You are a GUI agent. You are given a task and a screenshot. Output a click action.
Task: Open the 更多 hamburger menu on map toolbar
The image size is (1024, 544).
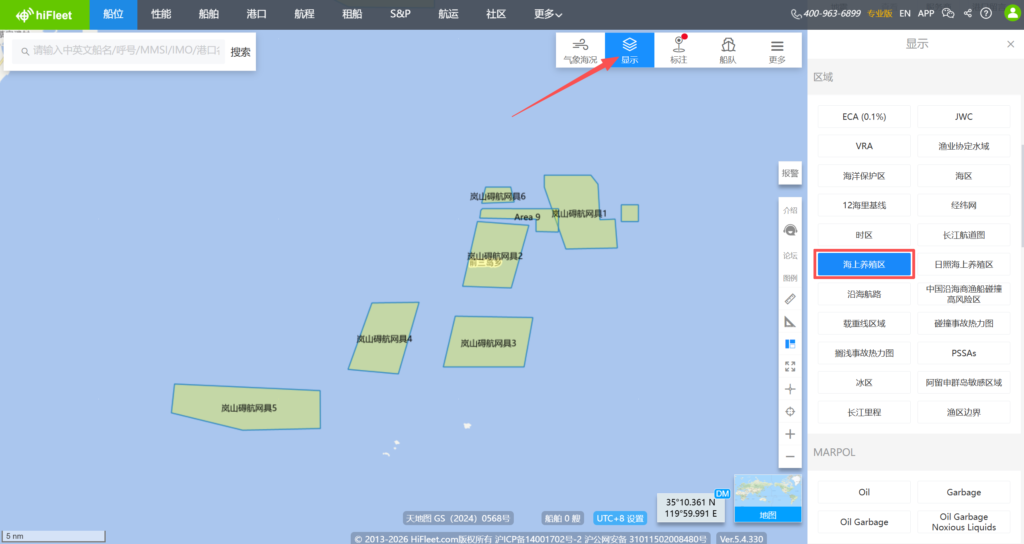point(777,50)
